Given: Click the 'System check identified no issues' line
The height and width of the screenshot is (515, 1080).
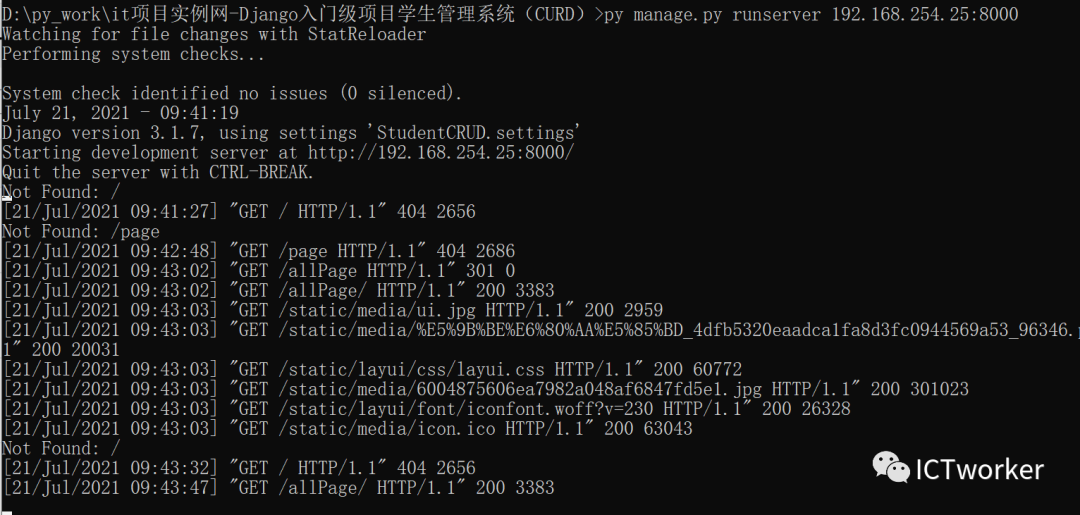Looking at the screenshot, I should [232, 94].
